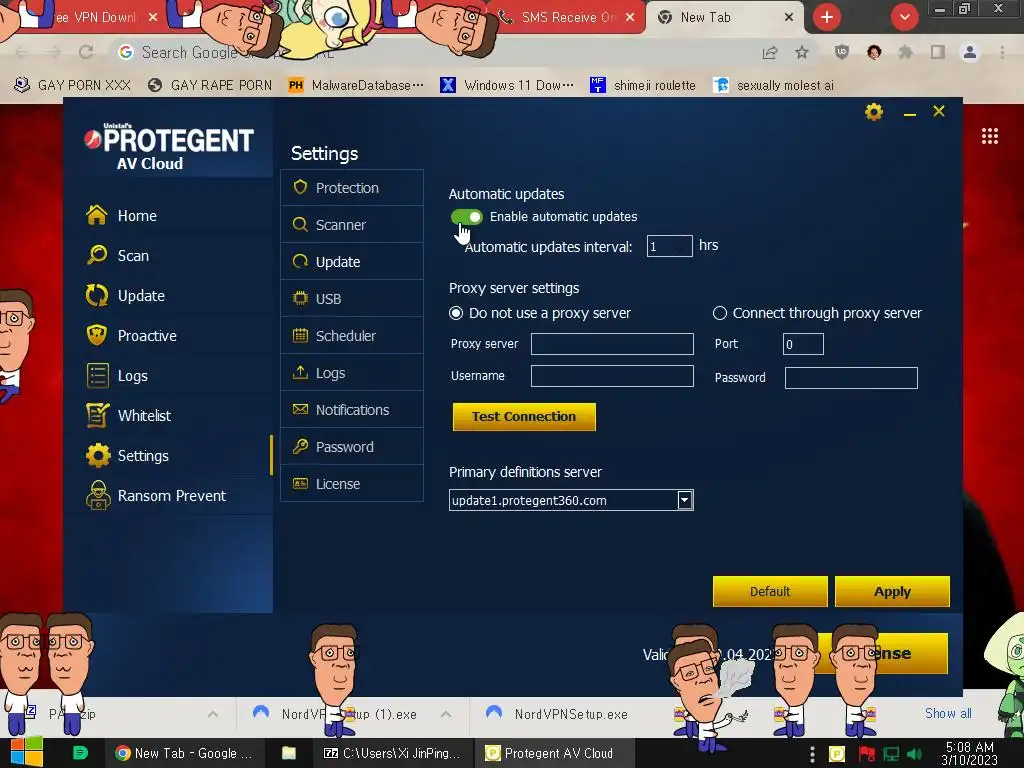Bookmark this tab star icon
The height and width of the screenshot is (768, 1024).
coord(802,52)
